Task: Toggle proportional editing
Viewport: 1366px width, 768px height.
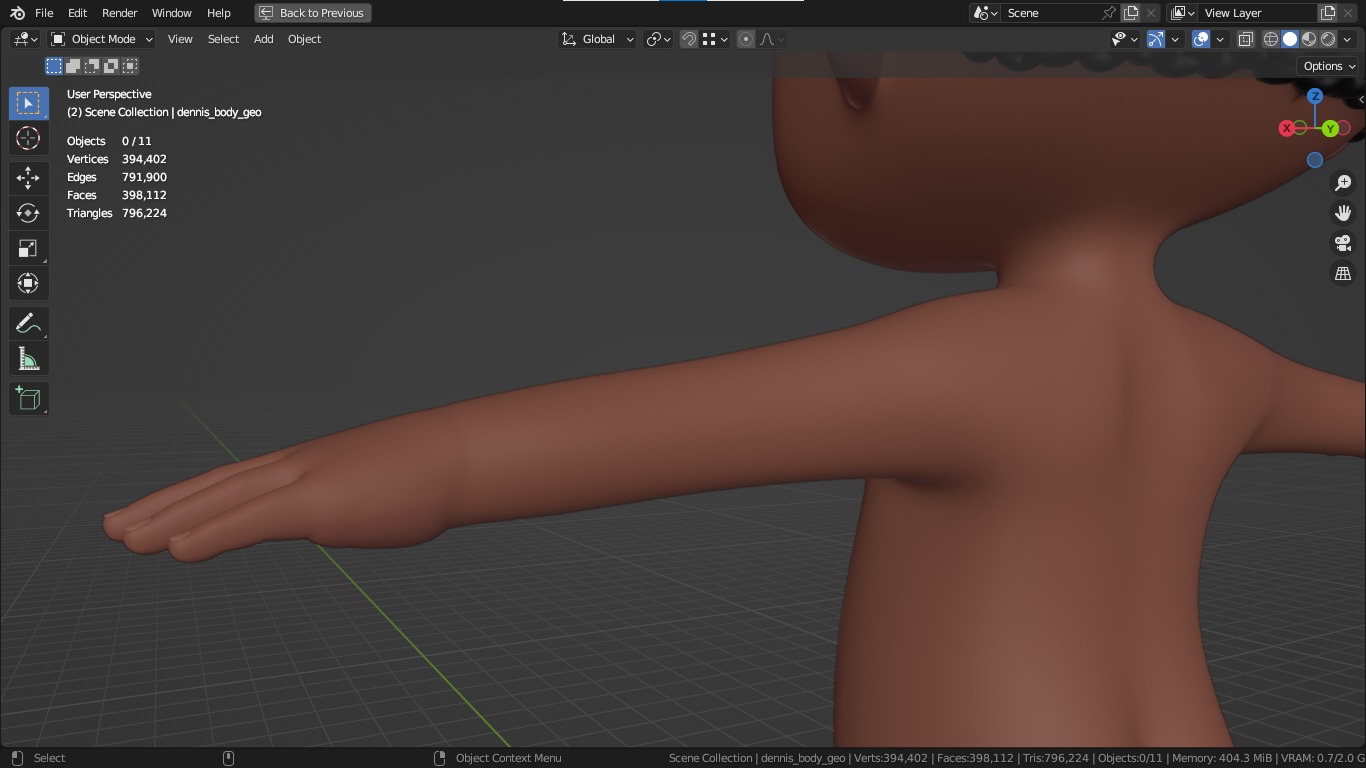Action: (x=746, y=39)
